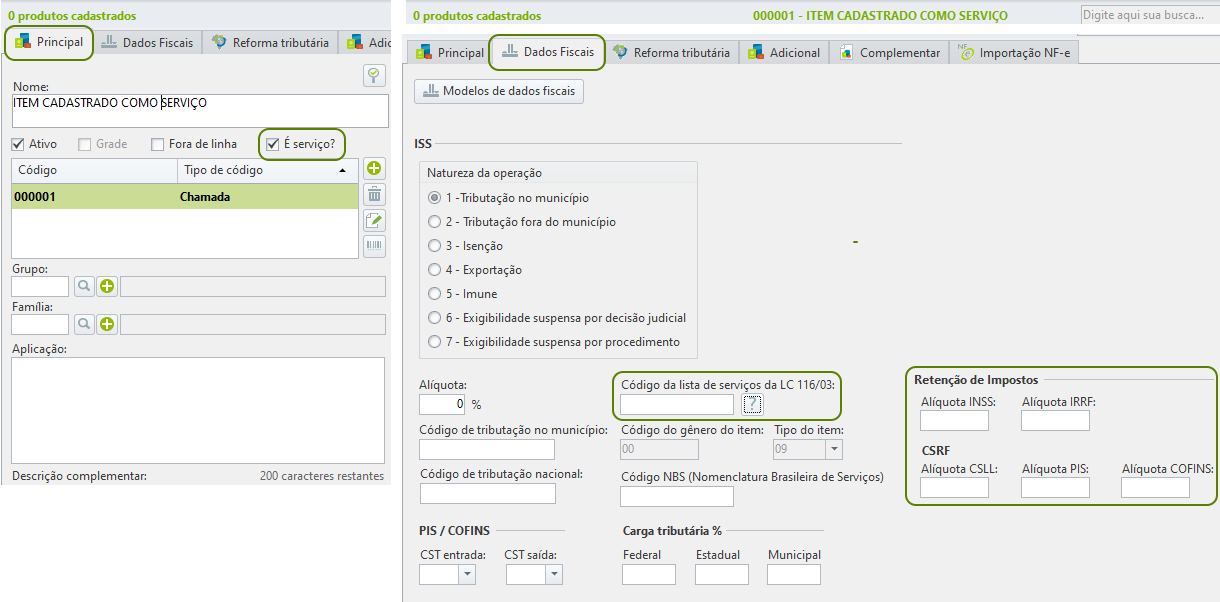Open Principal tab in left panel

coord(49,43)
